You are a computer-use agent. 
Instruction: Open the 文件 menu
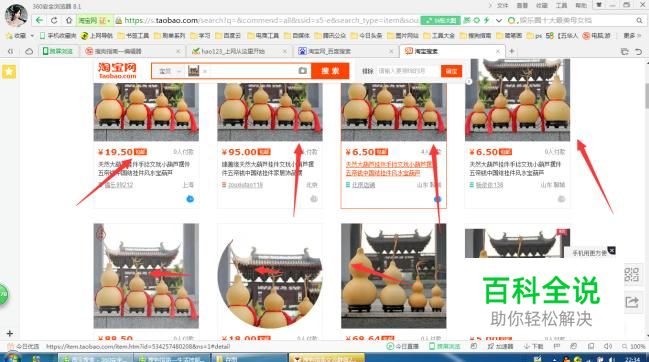coord(502,5)
